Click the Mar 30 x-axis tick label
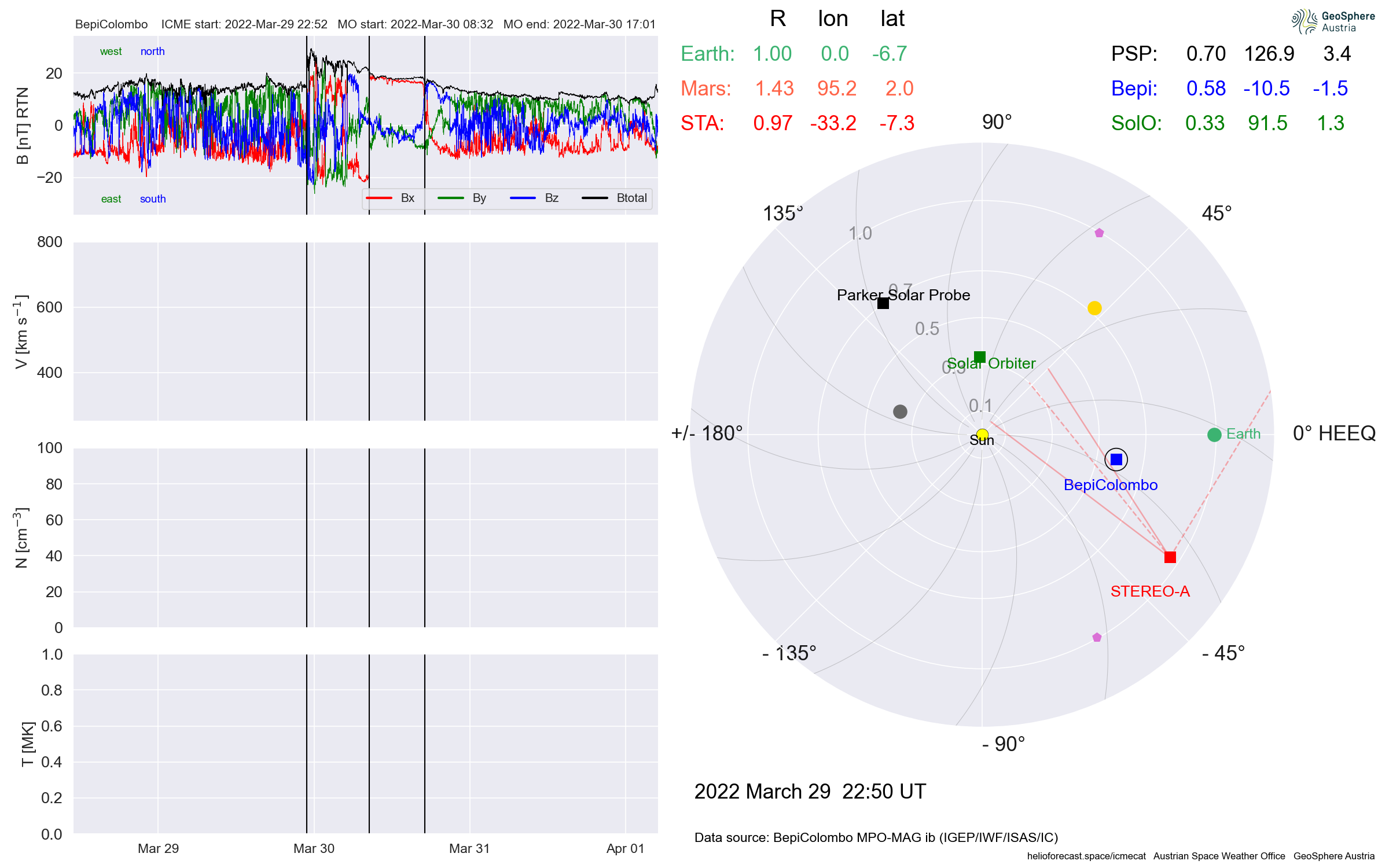This screenshot has width=1389, height=868. [314, 848]
